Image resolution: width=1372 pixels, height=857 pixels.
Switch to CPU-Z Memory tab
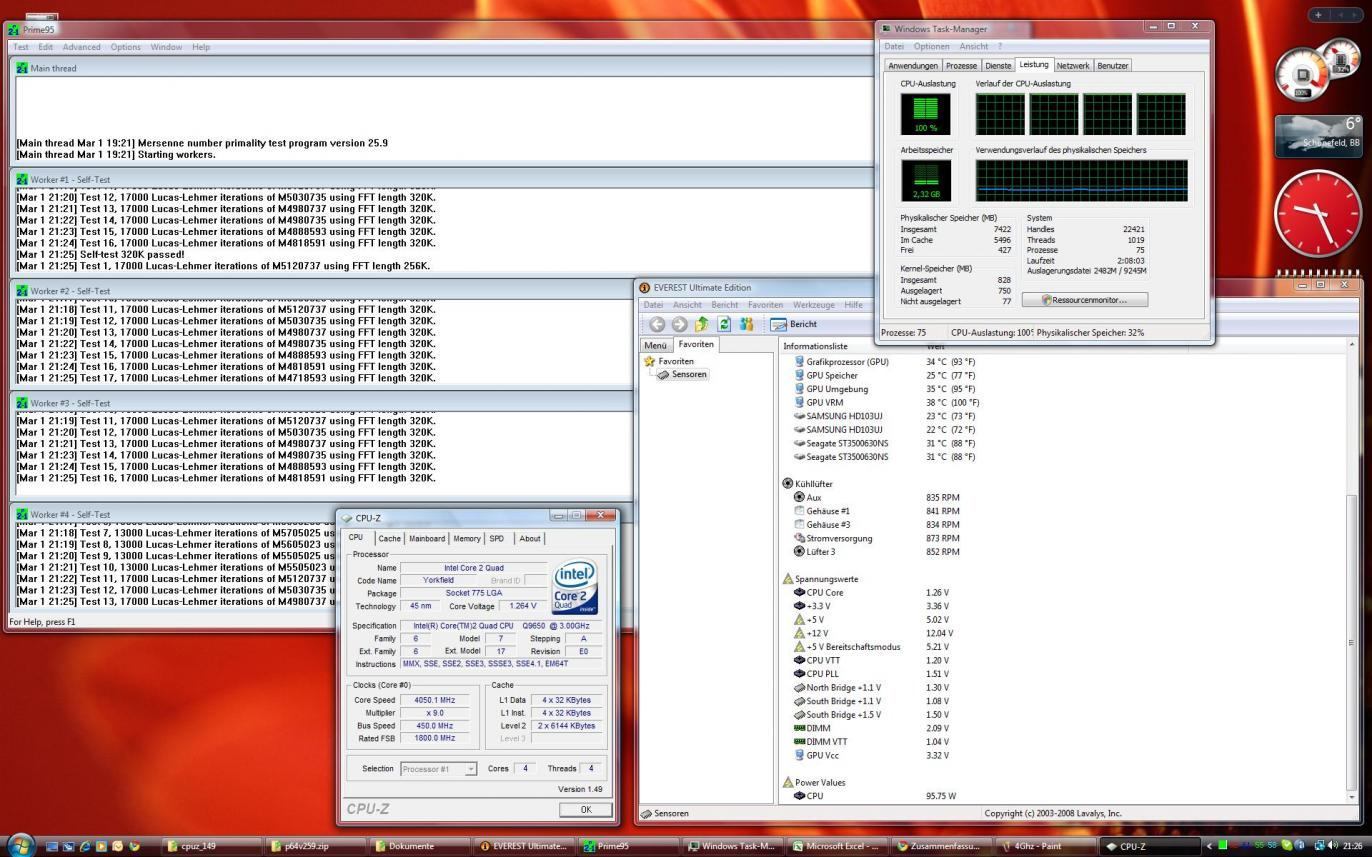(x=467, y=539)
